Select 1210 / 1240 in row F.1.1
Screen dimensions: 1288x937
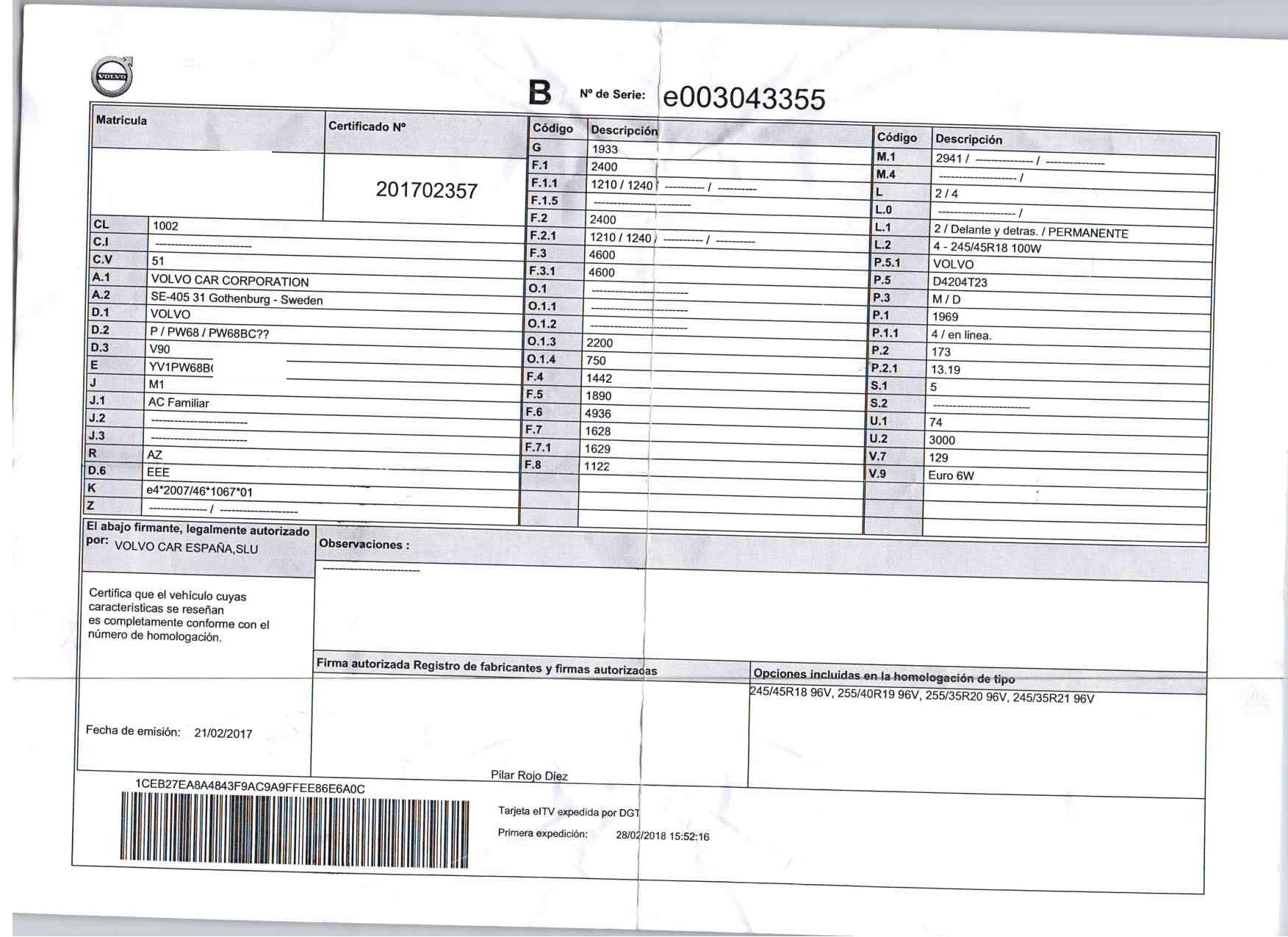[622, 185]
